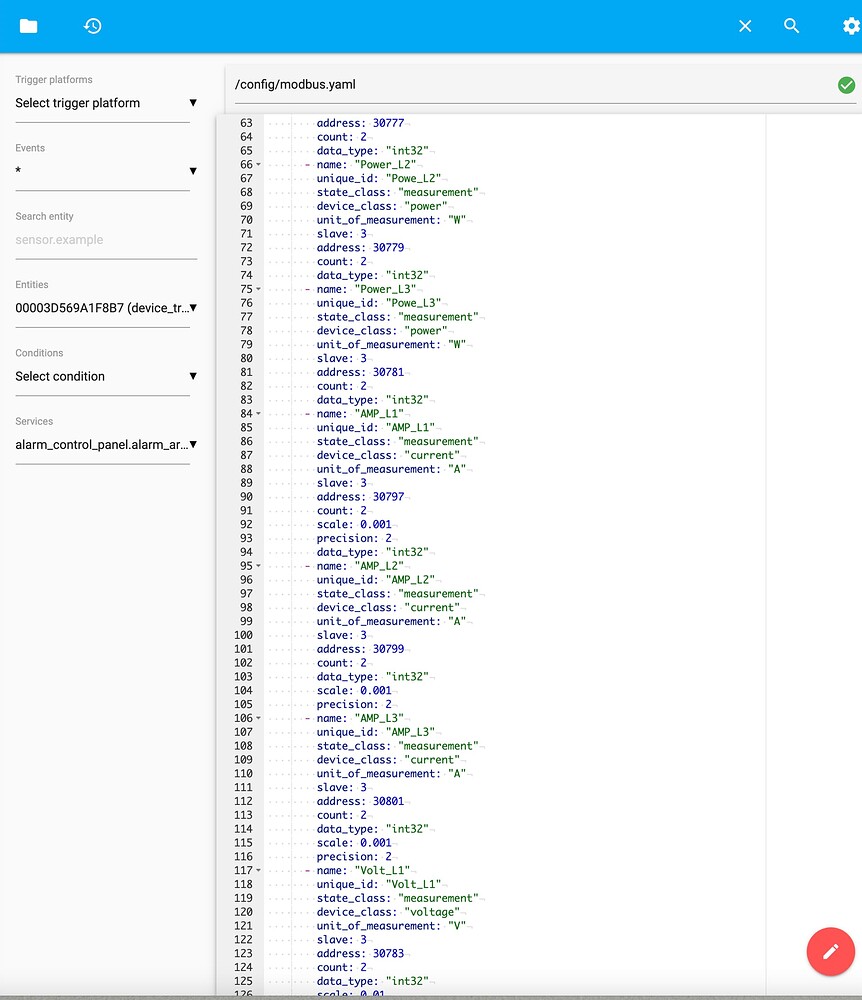Open the search tool in the toolbar

tap(791, 27)
